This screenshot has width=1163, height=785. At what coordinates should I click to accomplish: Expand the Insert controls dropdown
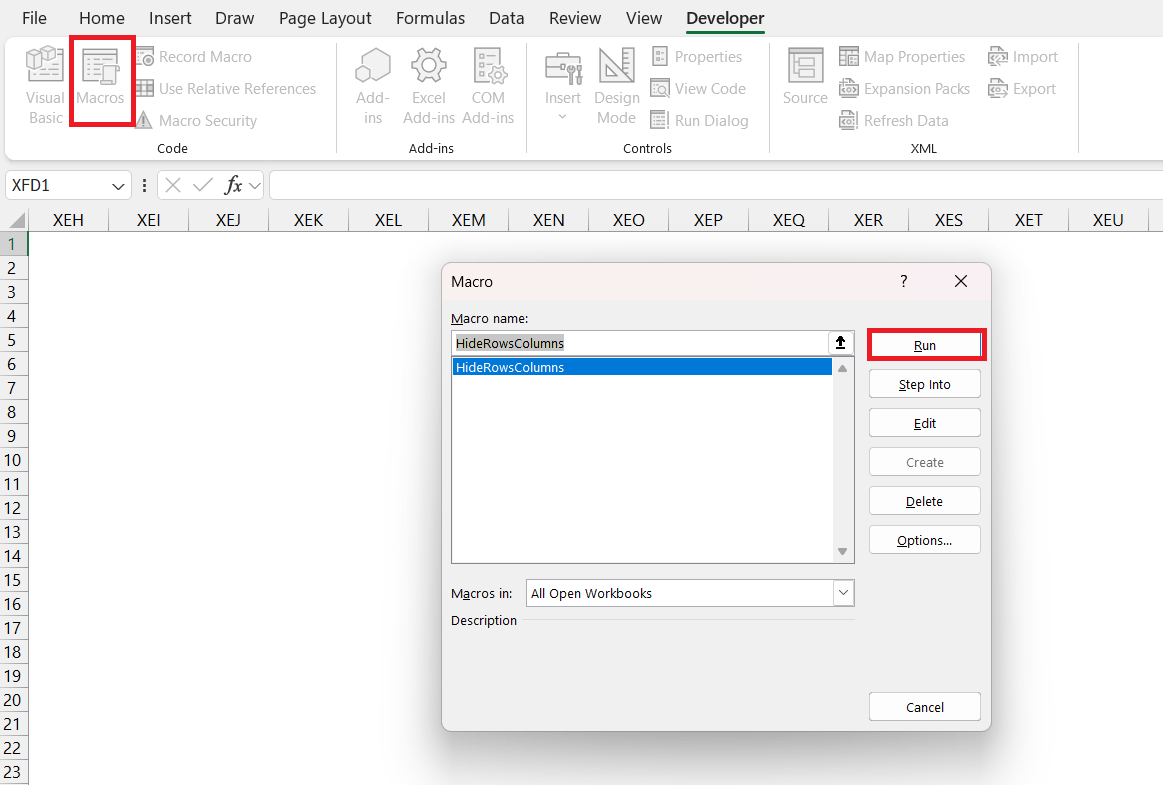[x=562, y=117]
